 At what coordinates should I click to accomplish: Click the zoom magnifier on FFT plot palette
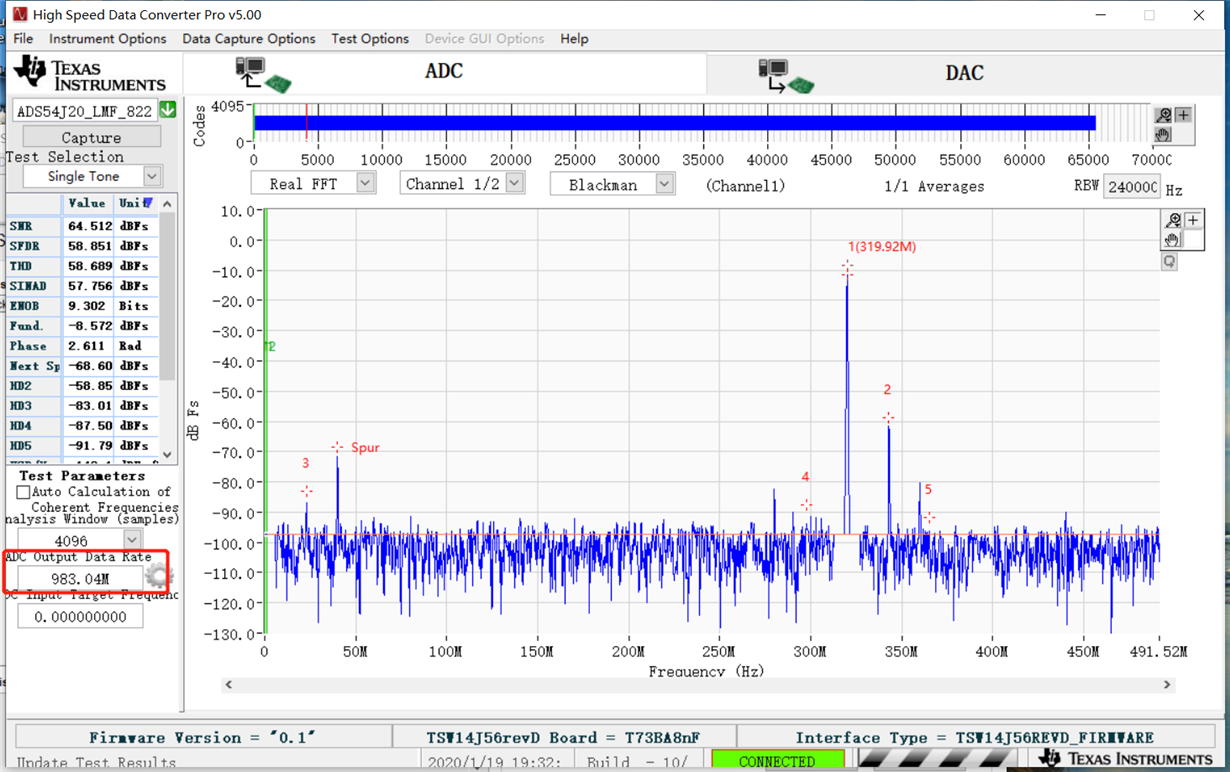pyautogui.click(x=1174, y=220)
